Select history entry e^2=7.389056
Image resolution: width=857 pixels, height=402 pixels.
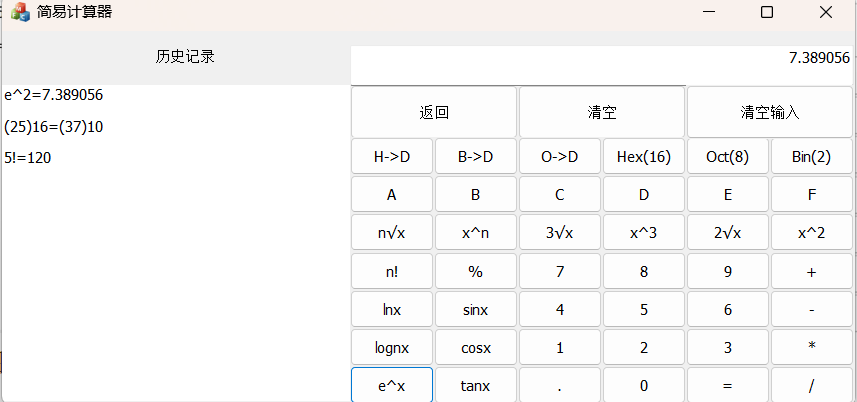[54, 95]
